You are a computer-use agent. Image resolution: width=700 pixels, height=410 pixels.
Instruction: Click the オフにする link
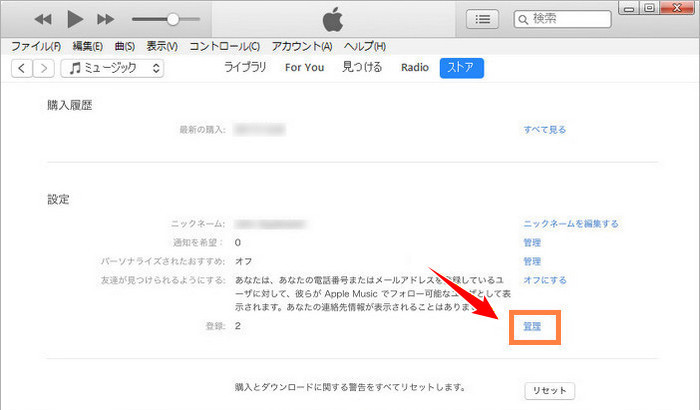tap(545, 280)
